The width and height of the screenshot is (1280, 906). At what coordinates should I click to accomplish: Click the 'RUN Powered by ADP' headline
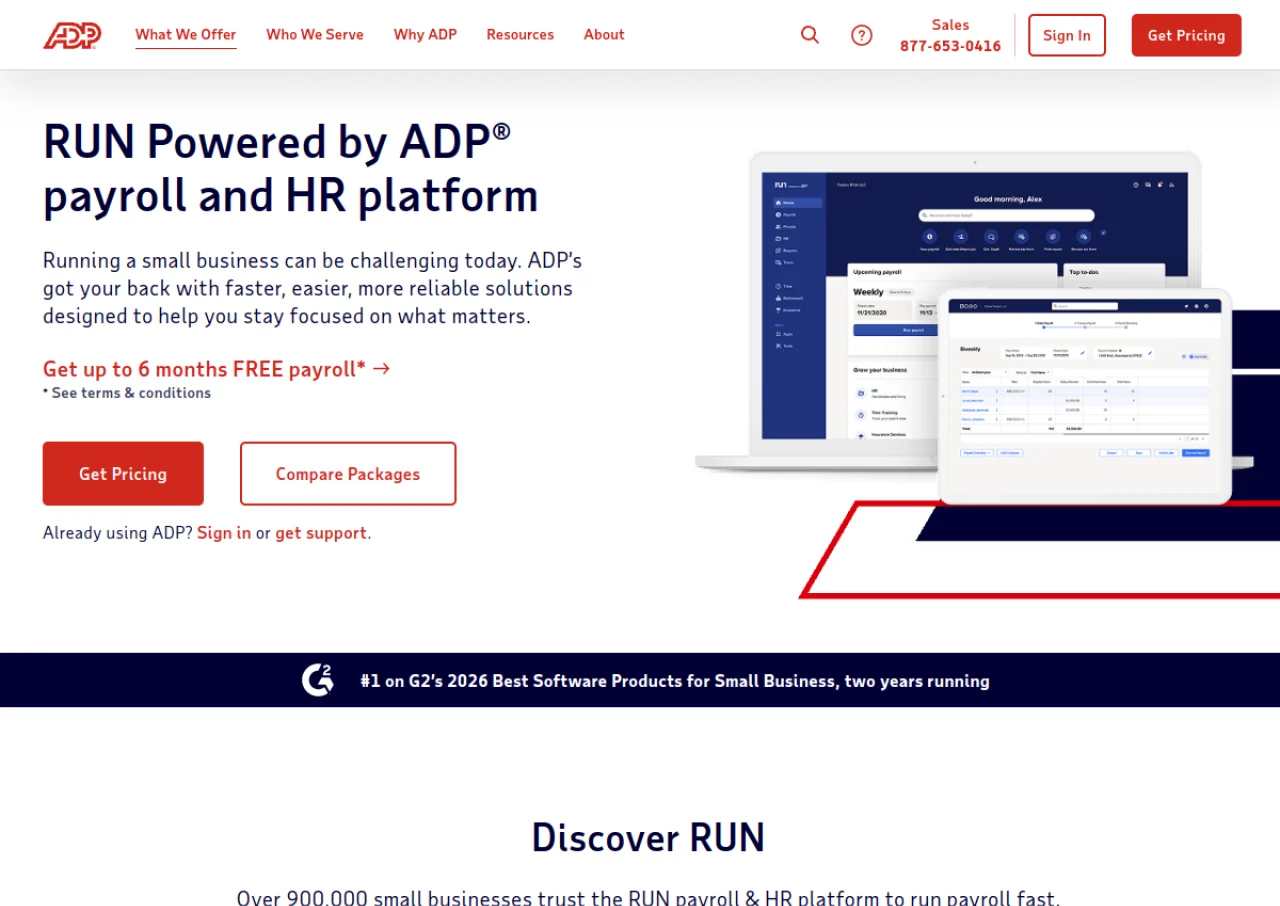tap(291, 168)
